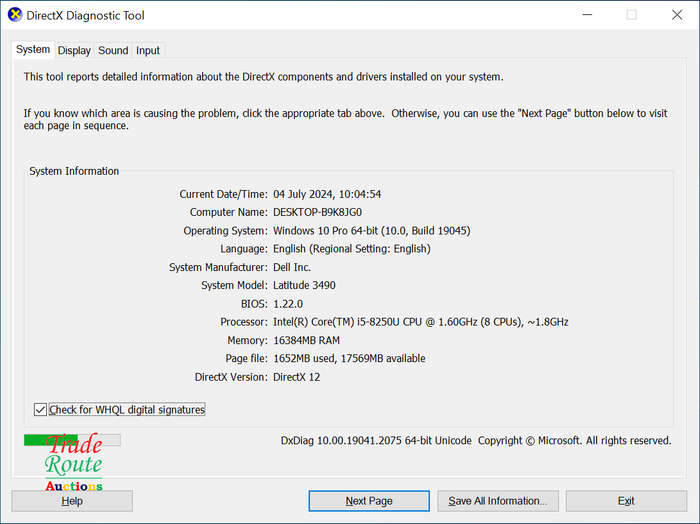Close the window with the X button
700x524 pixels.
click(x=677, y=15)
